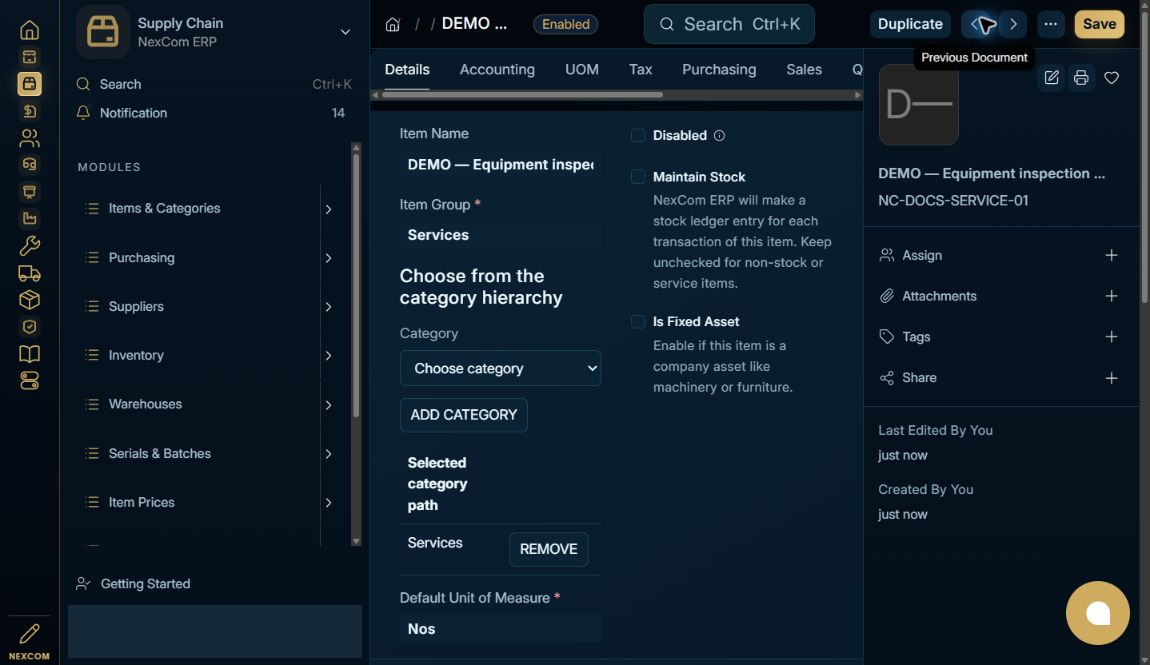Click the Duplicate button
This screenshot has width=1150, height=665.
coord(910,24)
